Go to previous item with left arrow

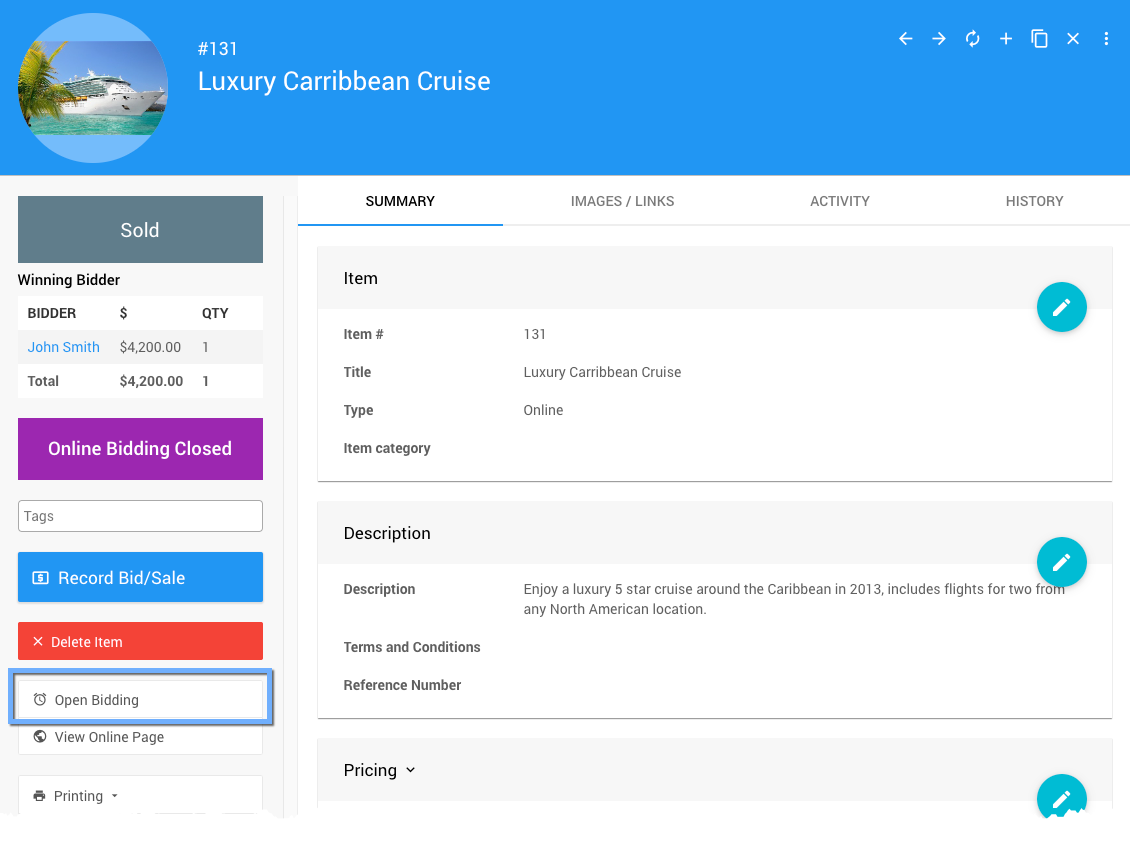pos(905,39)
